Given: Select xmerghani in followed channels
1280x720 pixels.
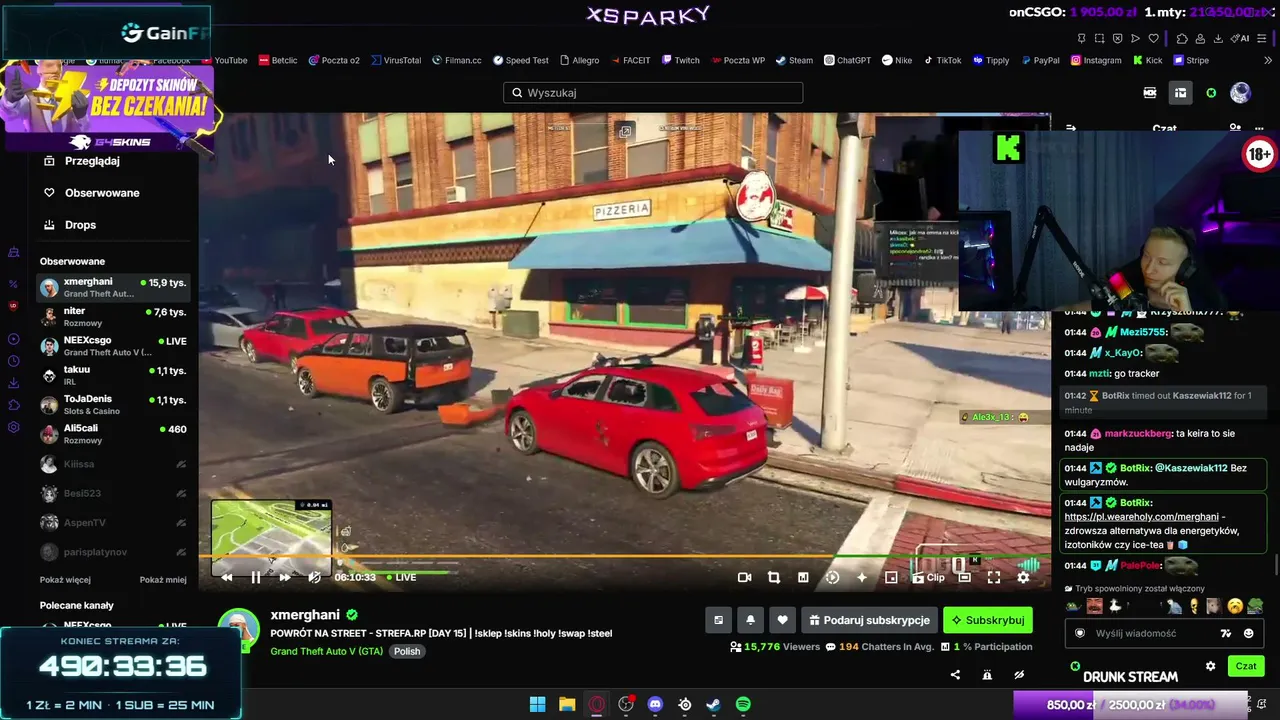Looking at the screenshot, I should click(113, 288).
